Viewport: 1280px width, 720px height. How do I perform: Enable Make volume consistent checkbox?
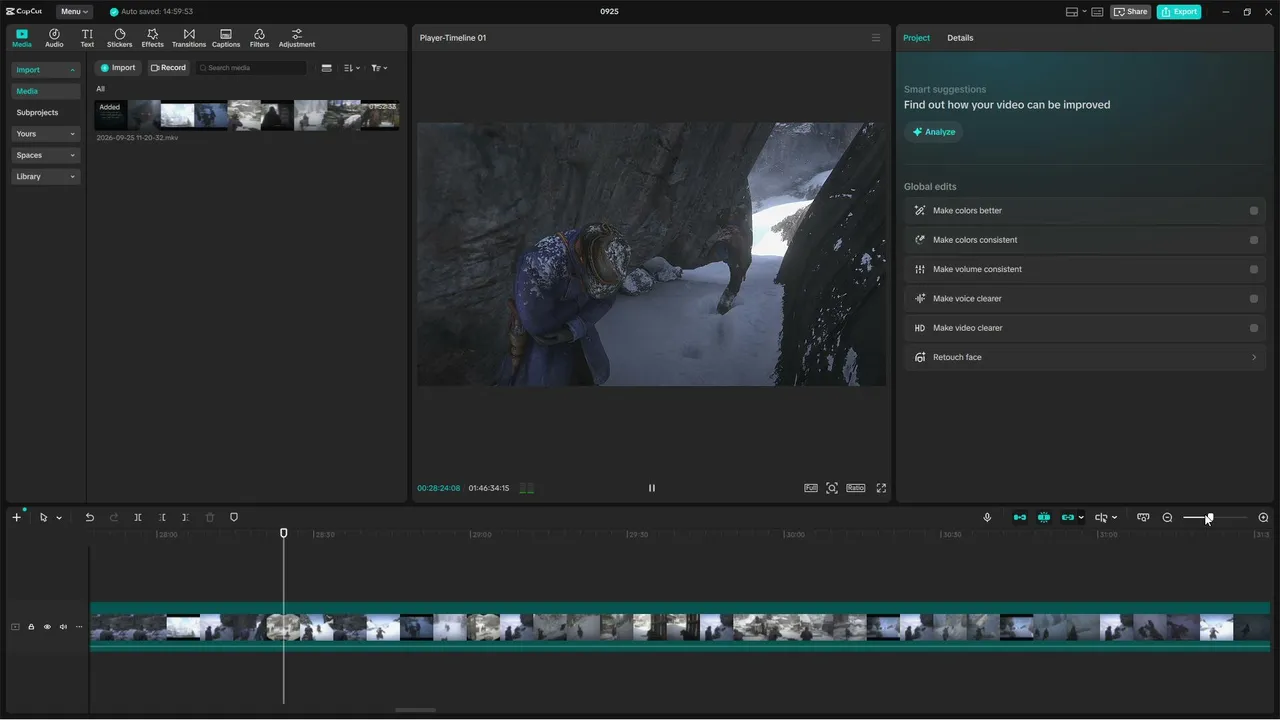pos(1253,269)
